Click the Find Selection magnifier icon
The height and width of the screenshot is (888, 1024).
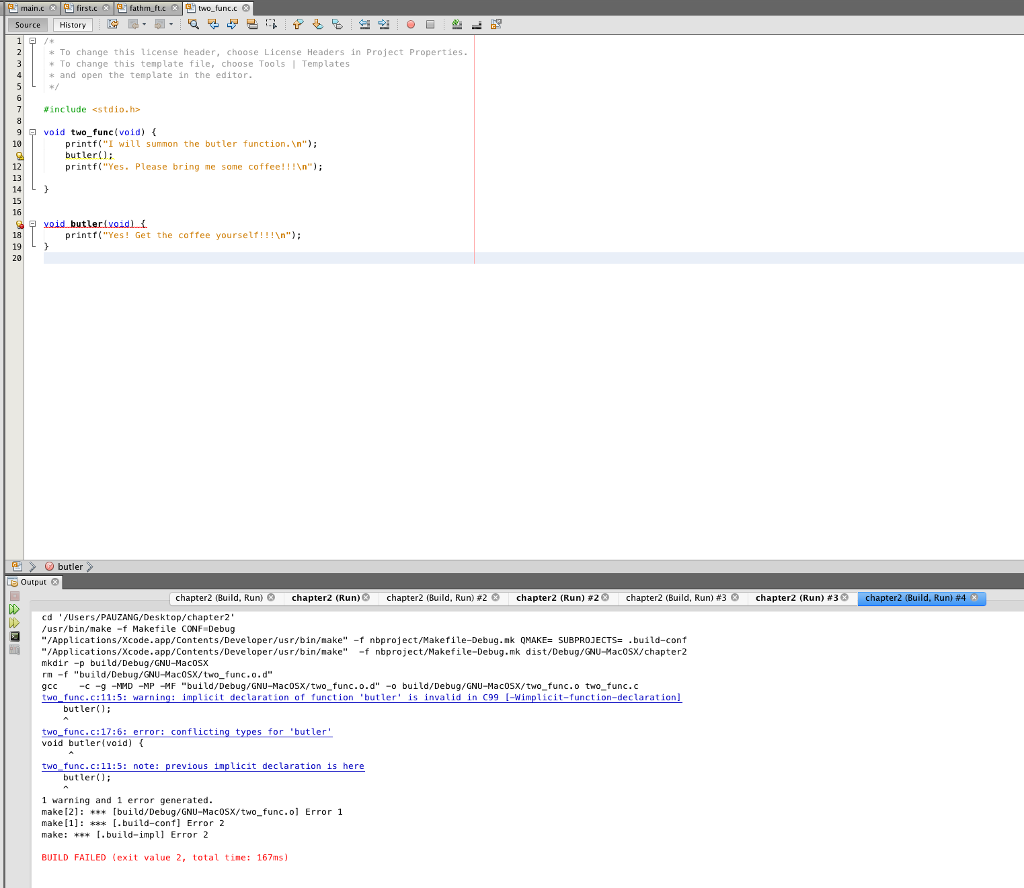193,24
